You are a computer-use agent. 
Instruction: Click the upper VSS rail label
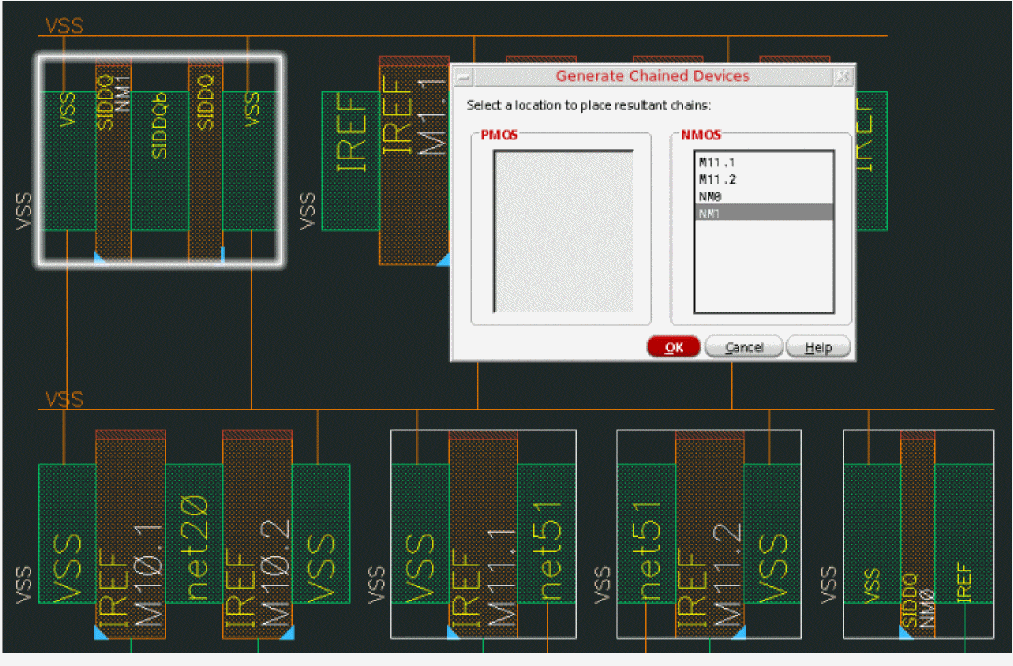(64, 26)
